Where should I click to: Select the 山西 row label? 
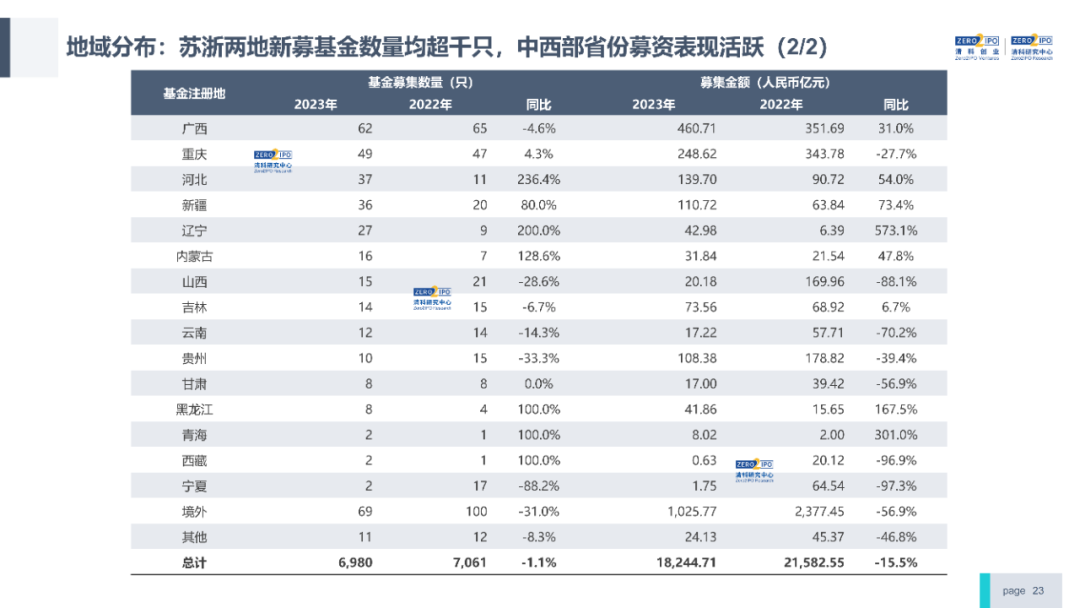click(x=194, y=282)
